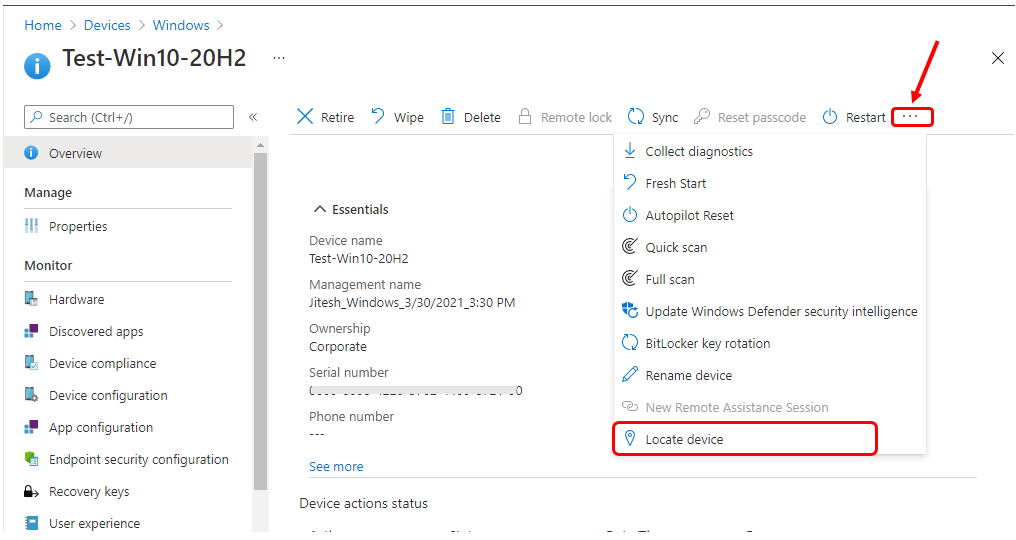Click the Retire button label
This screenshot has height=540, width=1016.
pyautogui.click(x=338, y=117)
